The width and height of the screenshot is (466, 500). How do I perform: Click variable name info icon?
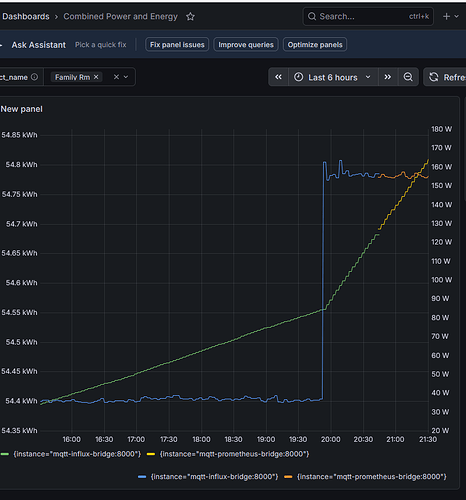tap(34, 77)
